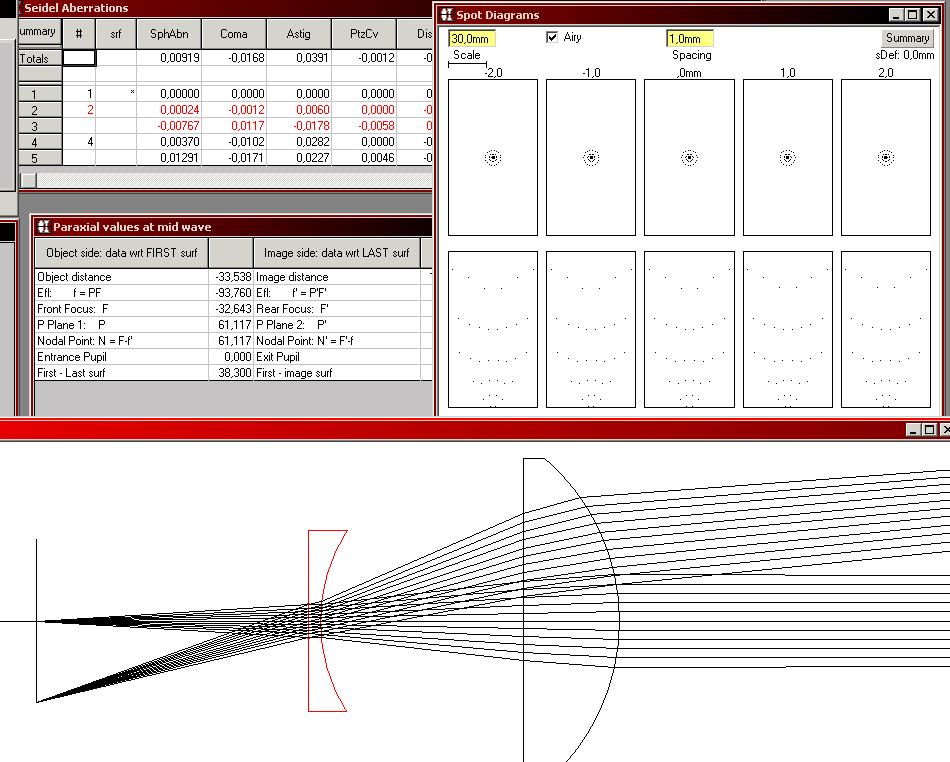Click the Spacing field showing 1,0mm

click(x=690, y=39)
